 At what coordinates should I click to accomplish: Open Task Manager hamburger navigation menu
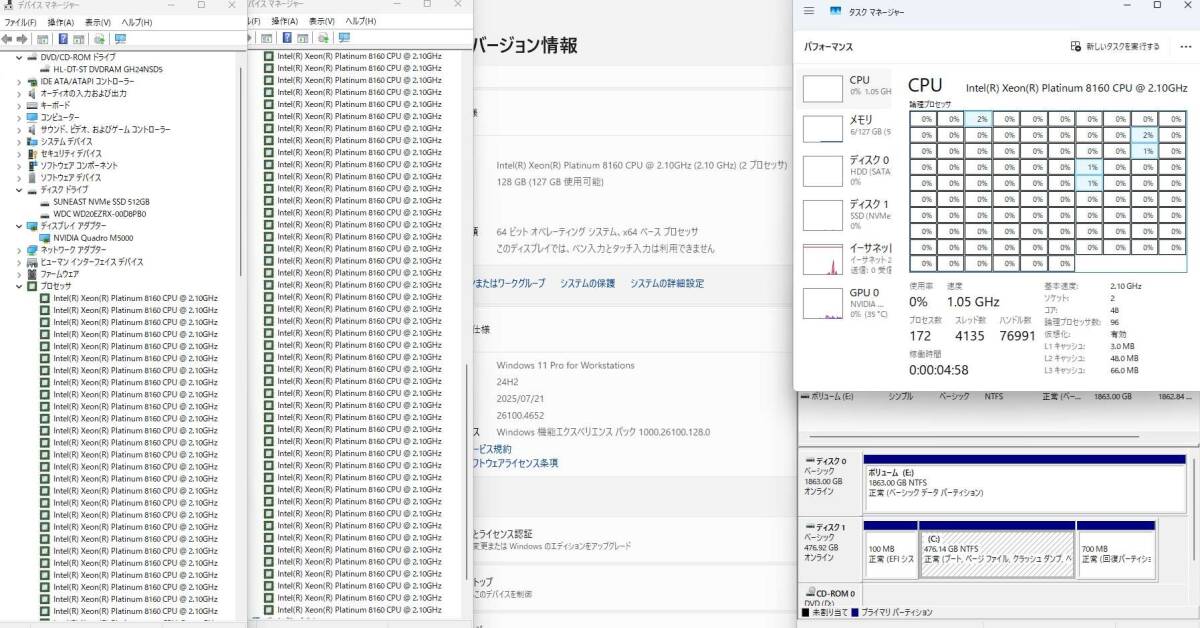pos(809,11)
